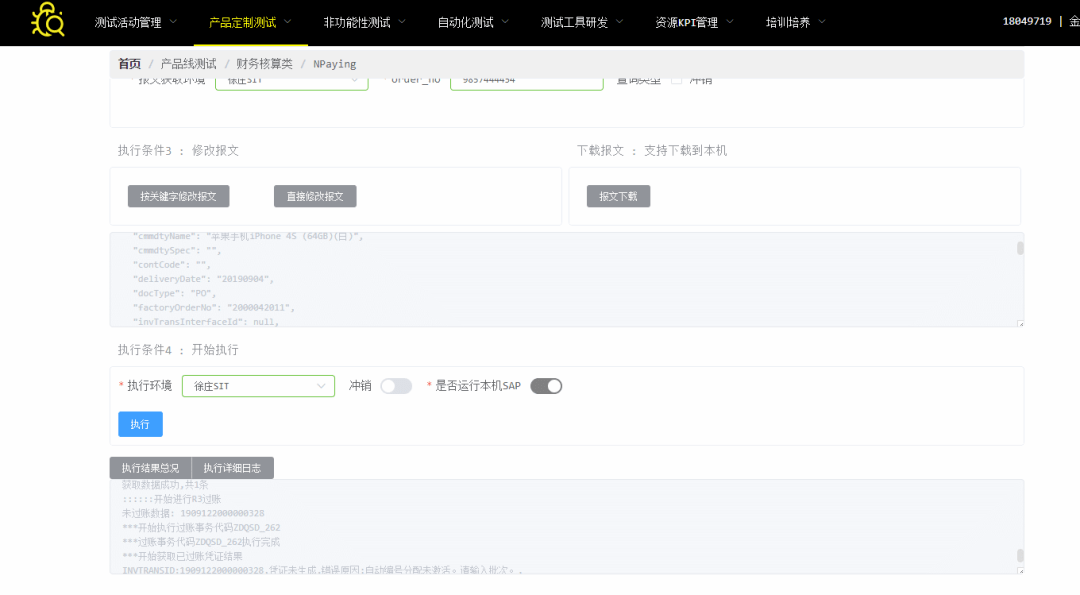Image resolution: width=1080 pixels, height=595 pixels.
Task: Toggle the 冲销 switch in execution settings
Action: (396, 386)
